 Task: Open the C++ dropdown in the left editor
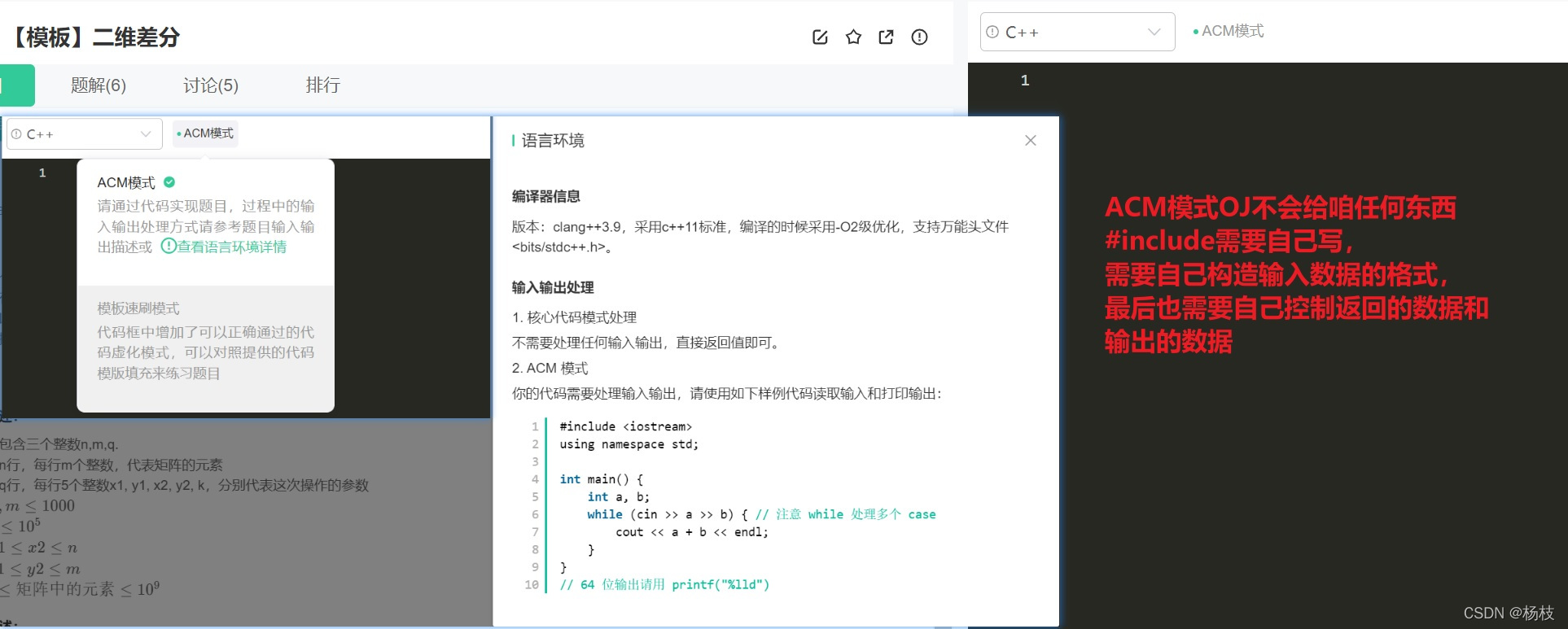[x=85, y=134]
